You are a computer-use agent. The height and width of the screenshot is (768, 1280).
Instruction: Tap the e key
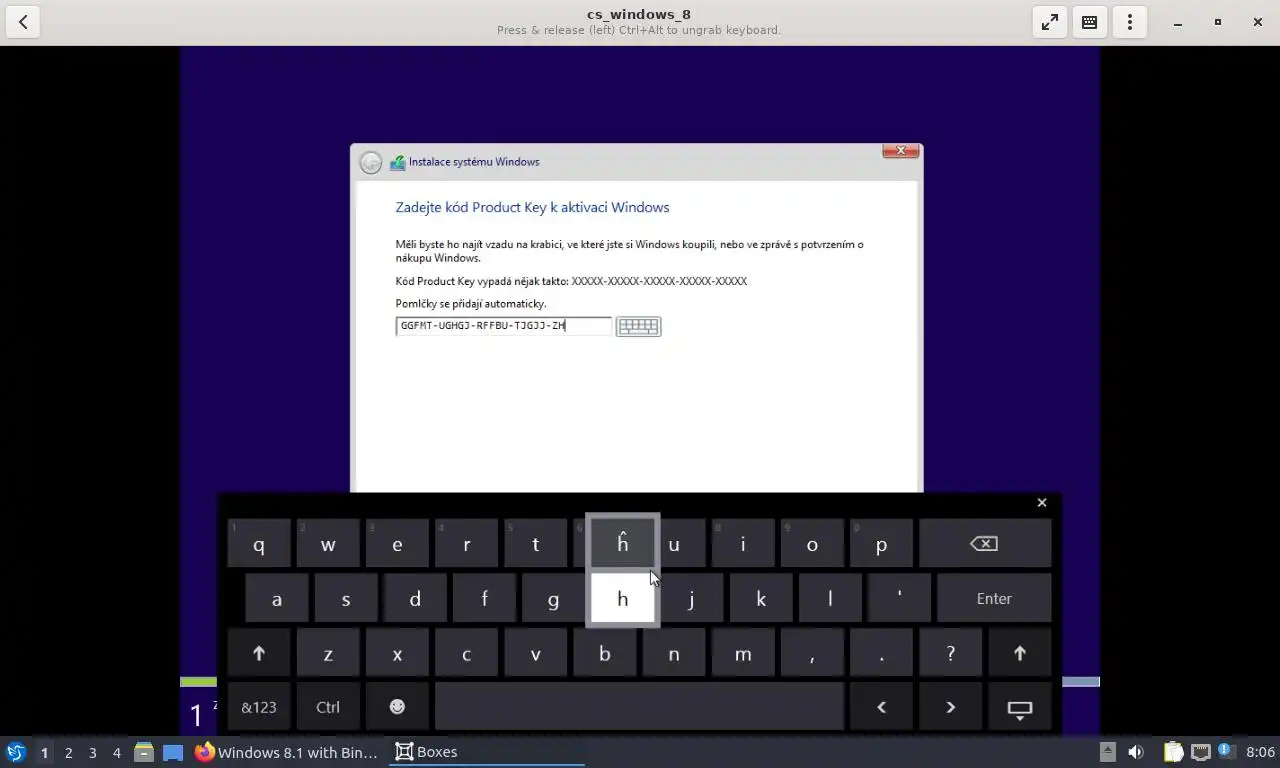click(x=397, y=544)
